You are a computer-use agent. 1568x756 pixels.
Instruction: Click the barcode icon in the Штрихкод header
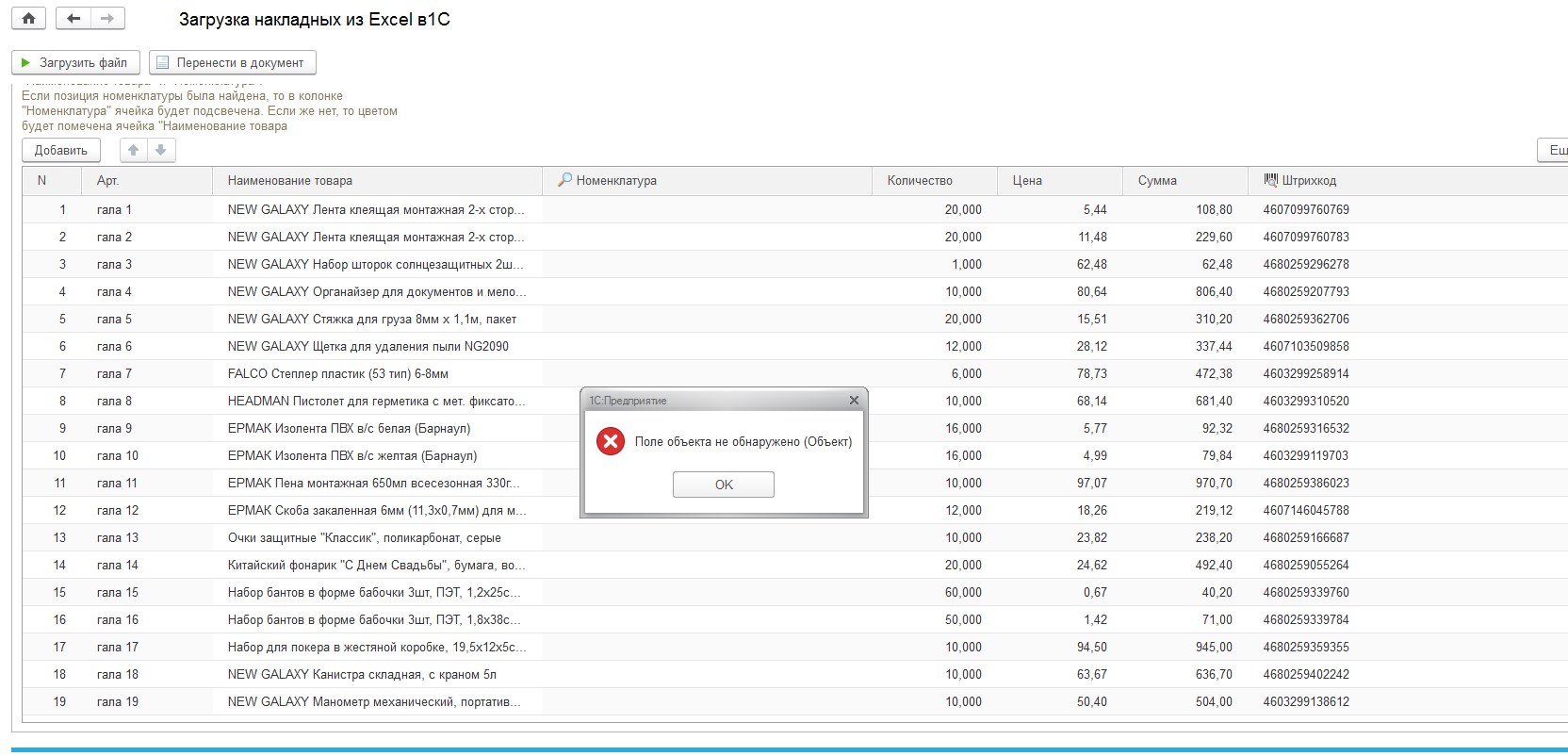pyautogui.click(x=1270, y=179)
